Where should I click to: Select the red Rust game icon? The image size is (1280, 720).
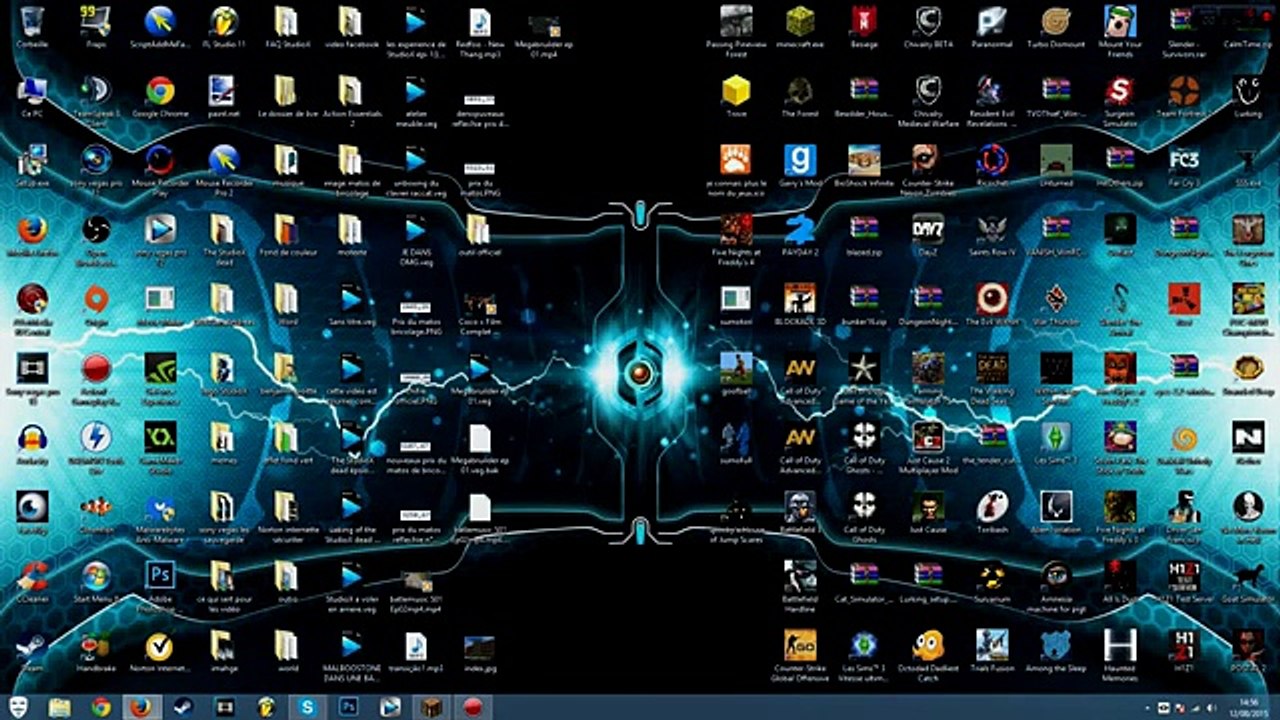[1184, 298]
